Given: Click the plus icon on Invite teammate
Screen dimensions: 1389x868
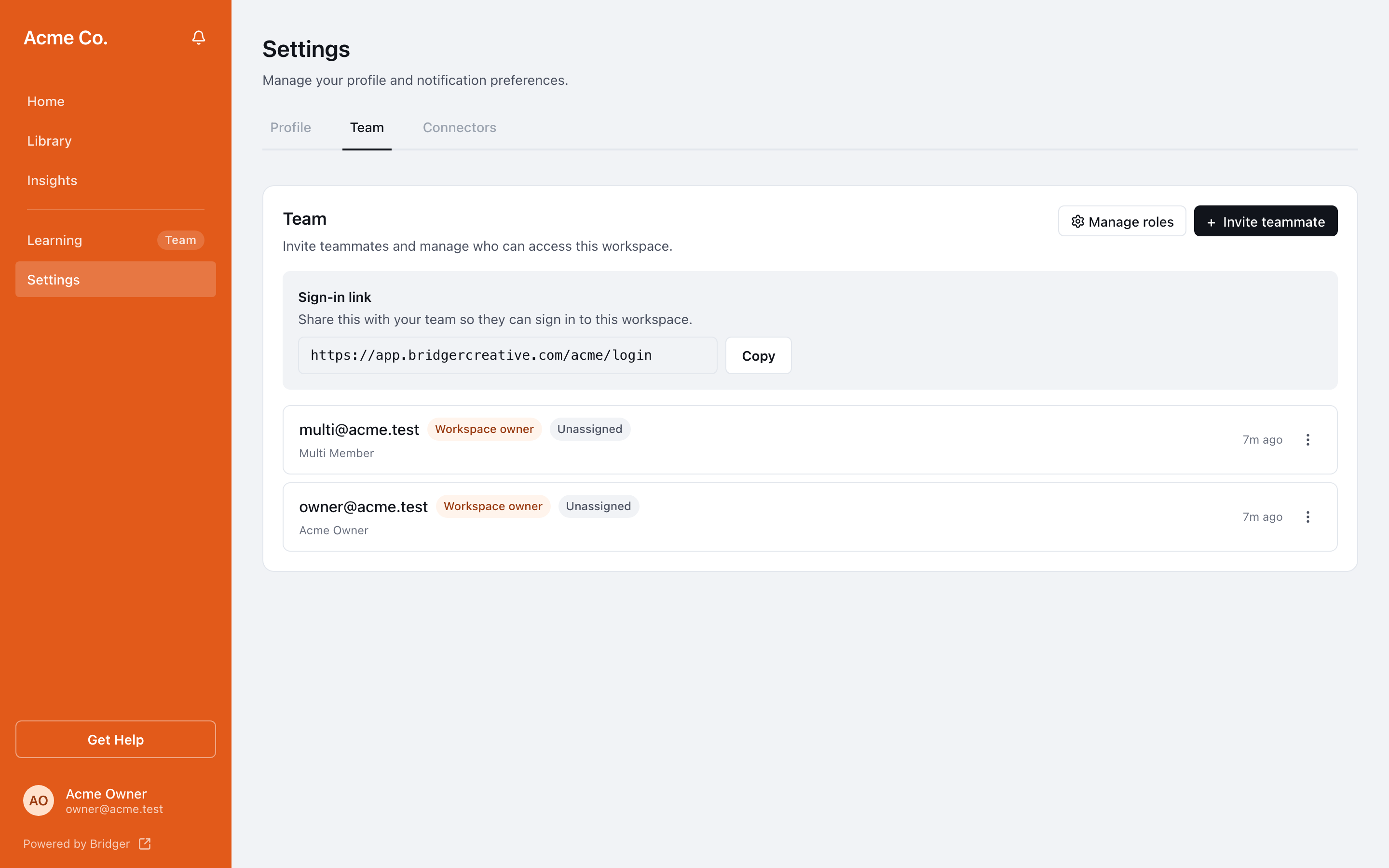Looking at the screenshot, I should tap(1211, 222).
